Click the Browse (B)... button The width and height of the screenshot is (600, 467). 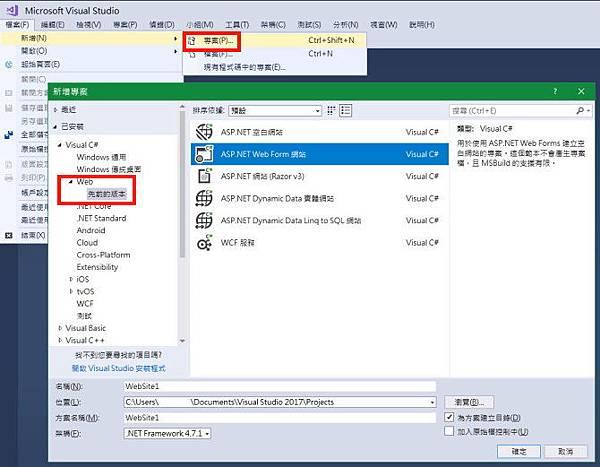point(469,402)
